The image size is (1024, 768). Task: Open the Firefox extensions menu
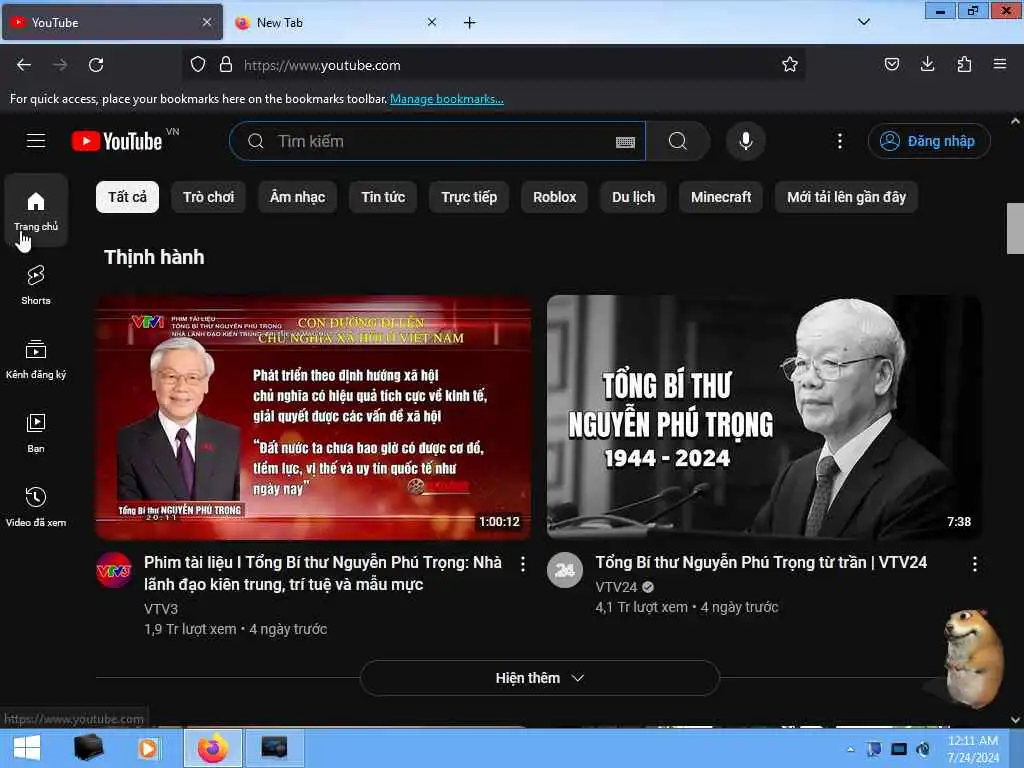(x=964, y=64)
